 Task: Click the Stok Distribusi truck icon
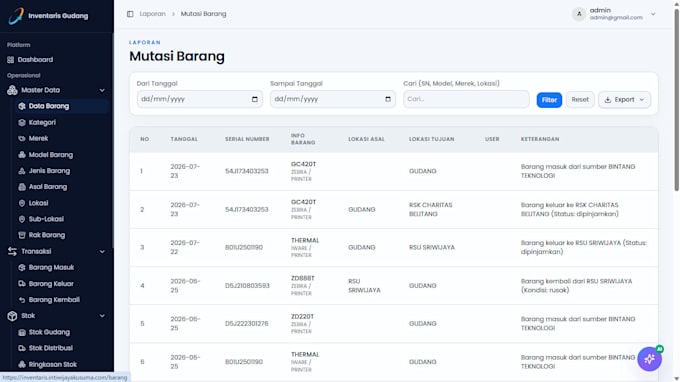22,348
